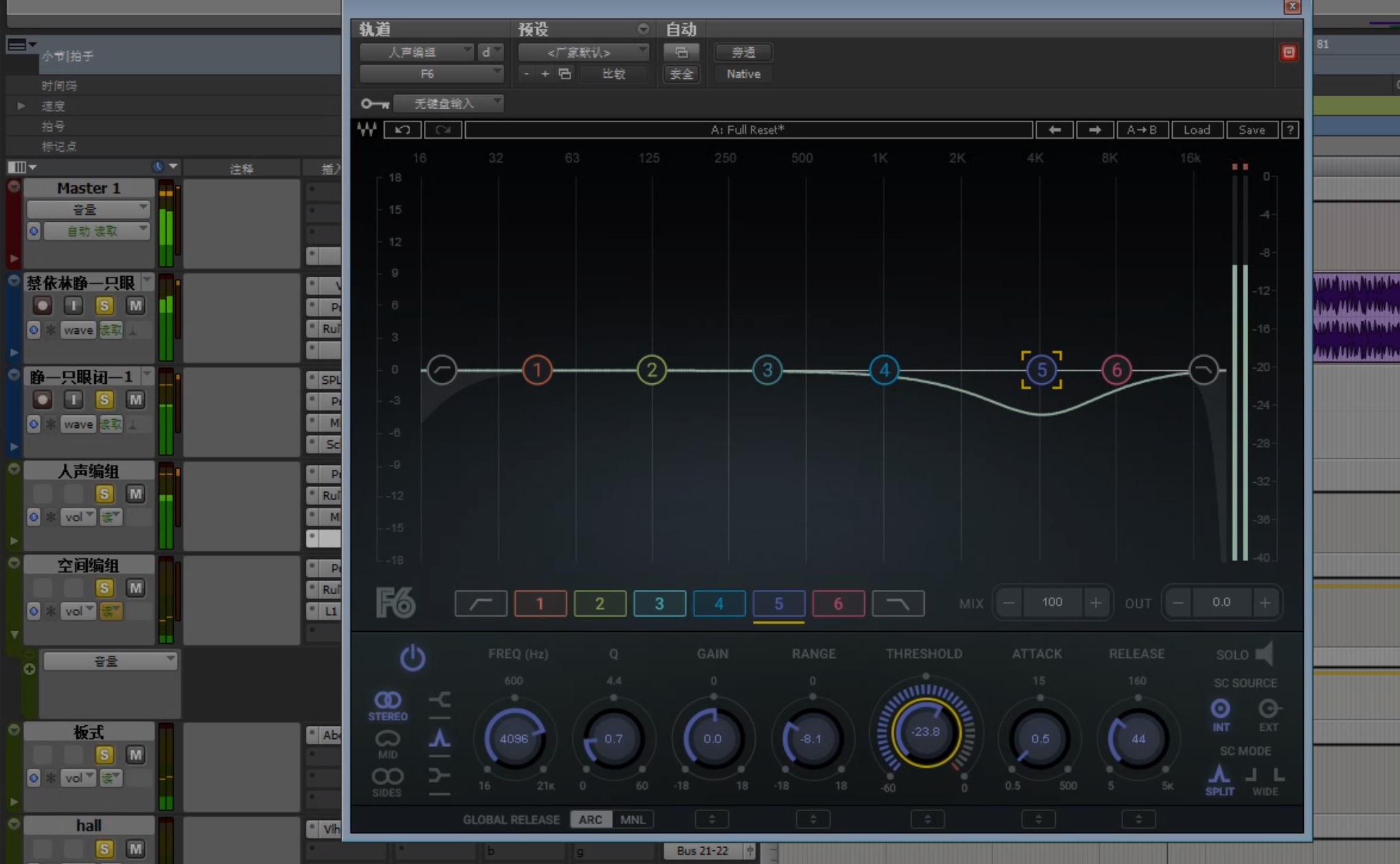Click the solo speaker icon
This screenshot has height=864, width=1400.
click(1264, 654)
